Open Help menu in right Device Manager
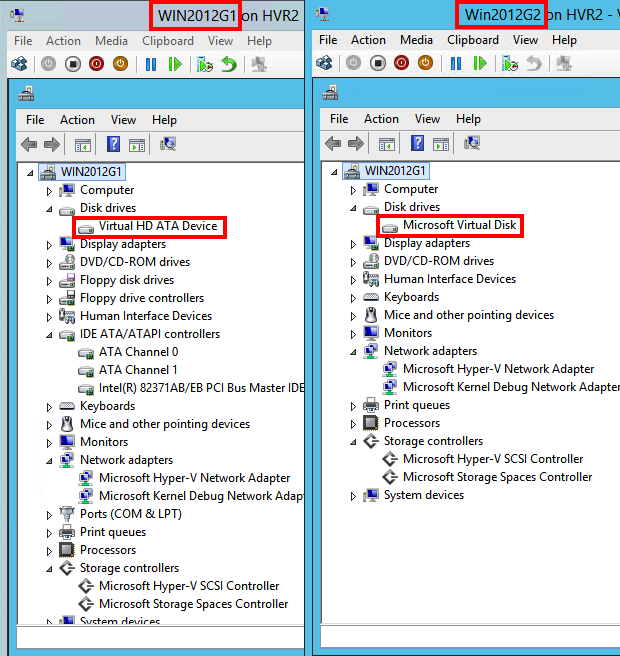620x656 pixels. (x=468, y=119)
